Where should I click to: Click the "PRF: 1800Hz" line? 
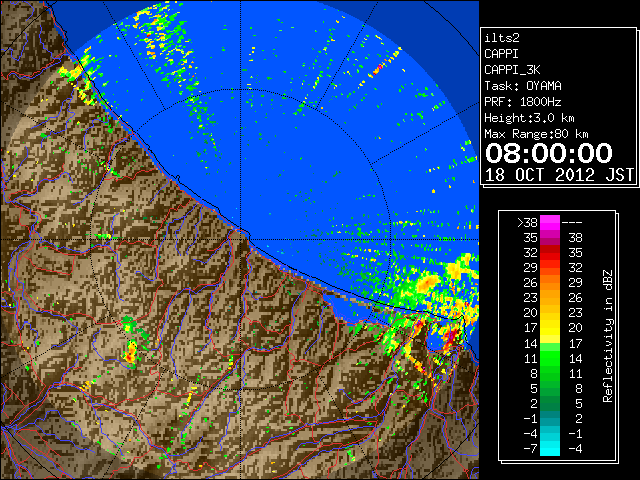[523, 102]
